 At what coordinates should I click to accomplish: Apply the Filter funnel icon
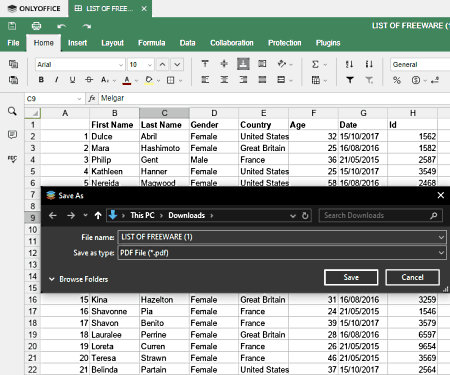350,80
